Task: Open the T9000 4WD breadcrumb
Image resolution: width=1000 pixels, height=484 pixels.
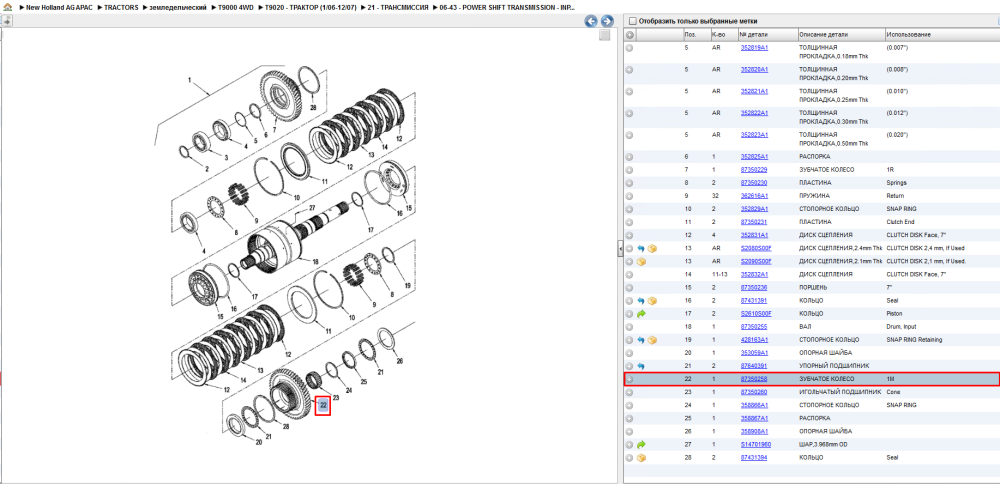Action: point(236,8)
